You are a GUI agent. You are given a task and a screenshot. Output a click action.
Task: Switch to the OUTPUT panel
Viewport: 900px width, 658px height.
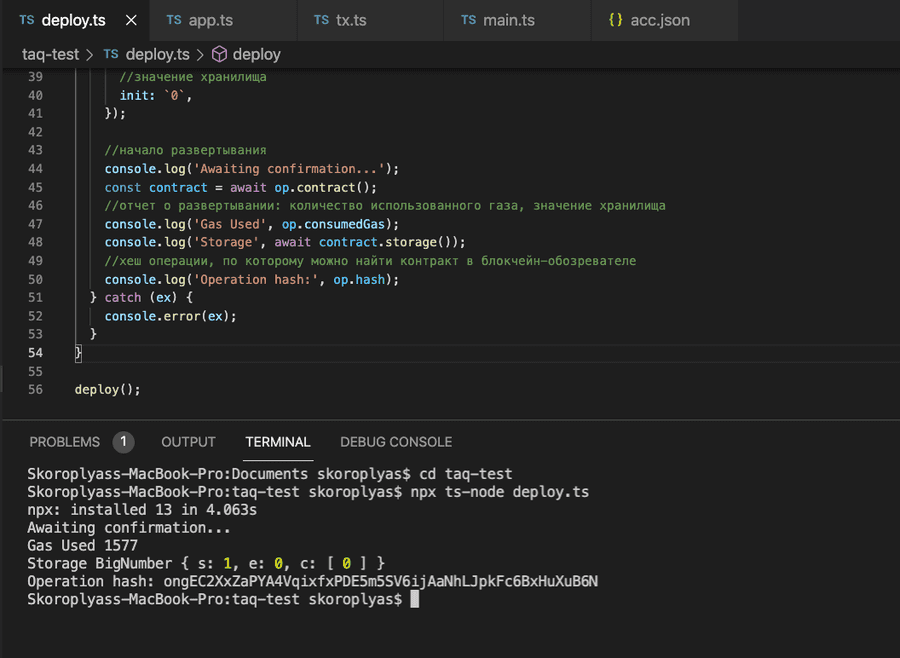[x=188, y=442]
